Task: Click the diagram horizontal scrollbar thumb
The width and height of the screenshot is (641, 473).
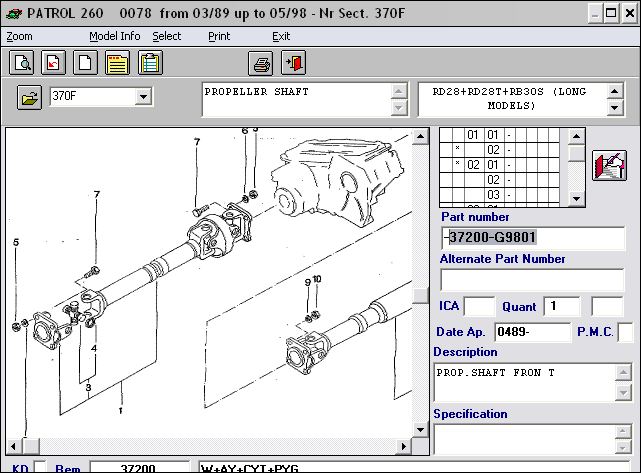Action: click(x=31, y=446)
